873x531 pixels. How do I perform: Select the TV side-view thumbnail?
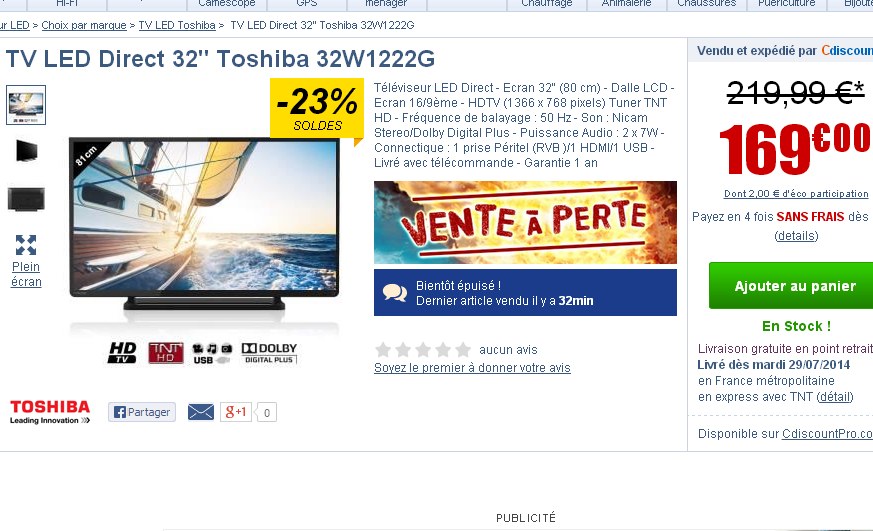[26, 151]
